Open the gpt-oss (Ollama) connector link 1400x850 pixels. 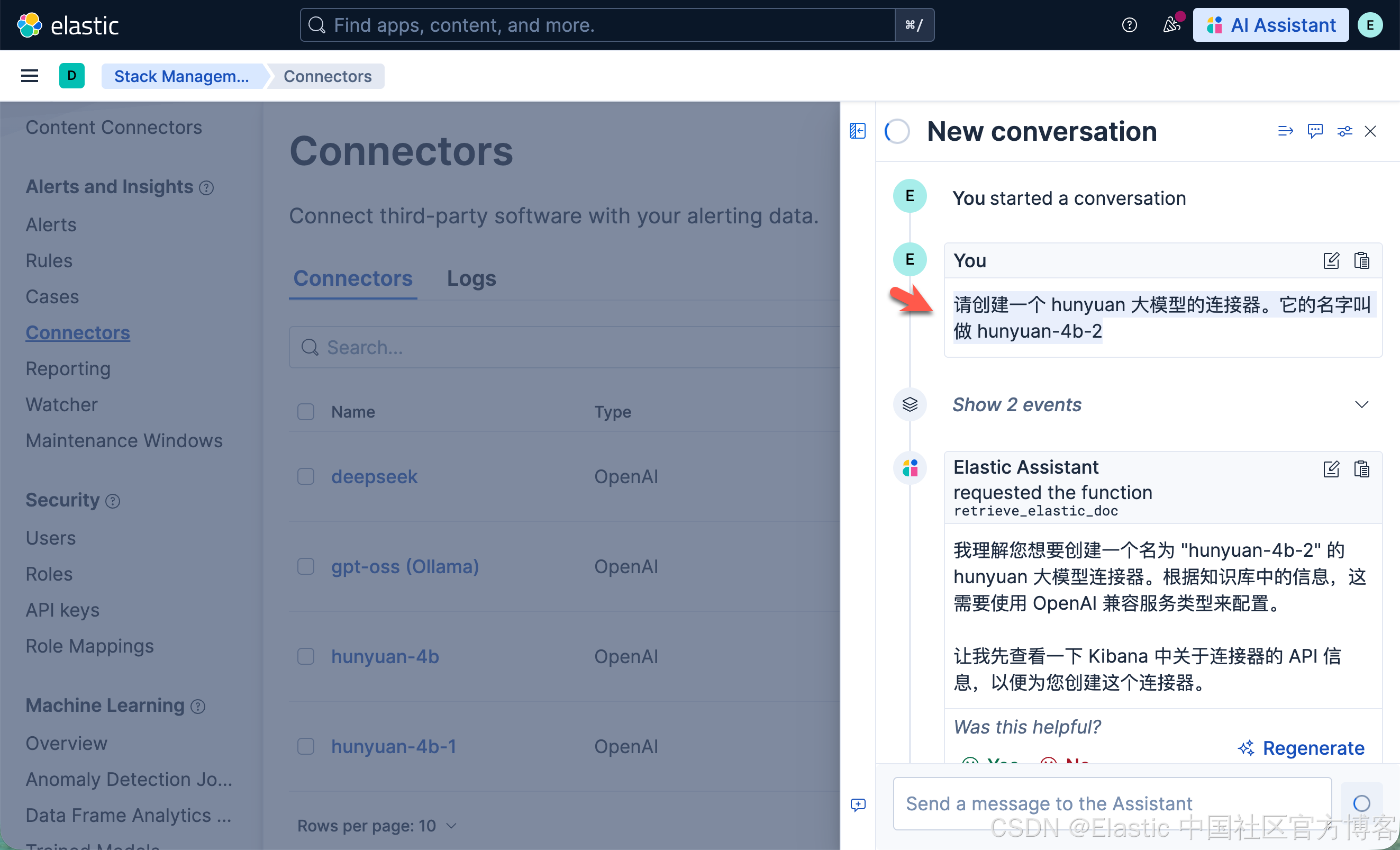pos(405,566)
